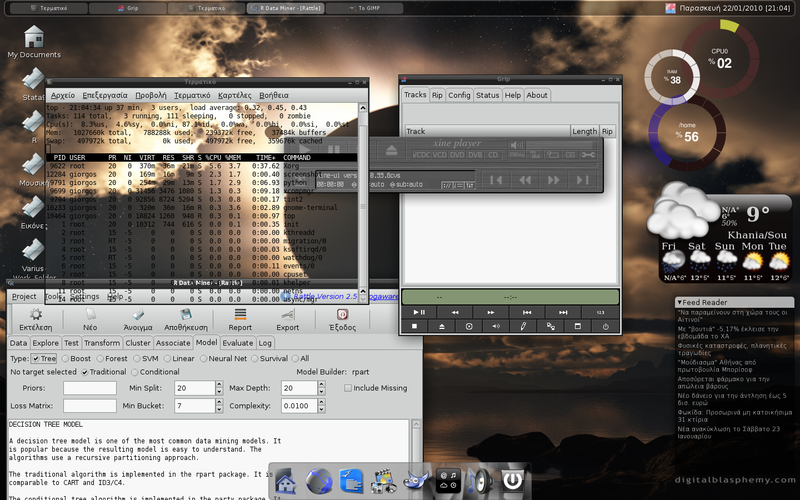Click the Export icon in Rattle toolbar

coord(288,314)
